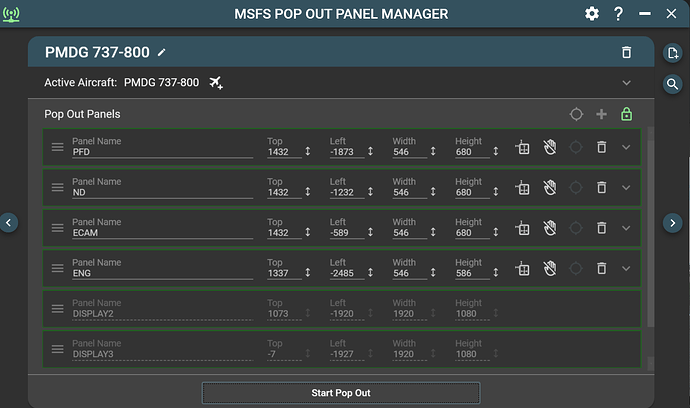
Task: Click the Start Pop Out button
Action: [340, 393]
